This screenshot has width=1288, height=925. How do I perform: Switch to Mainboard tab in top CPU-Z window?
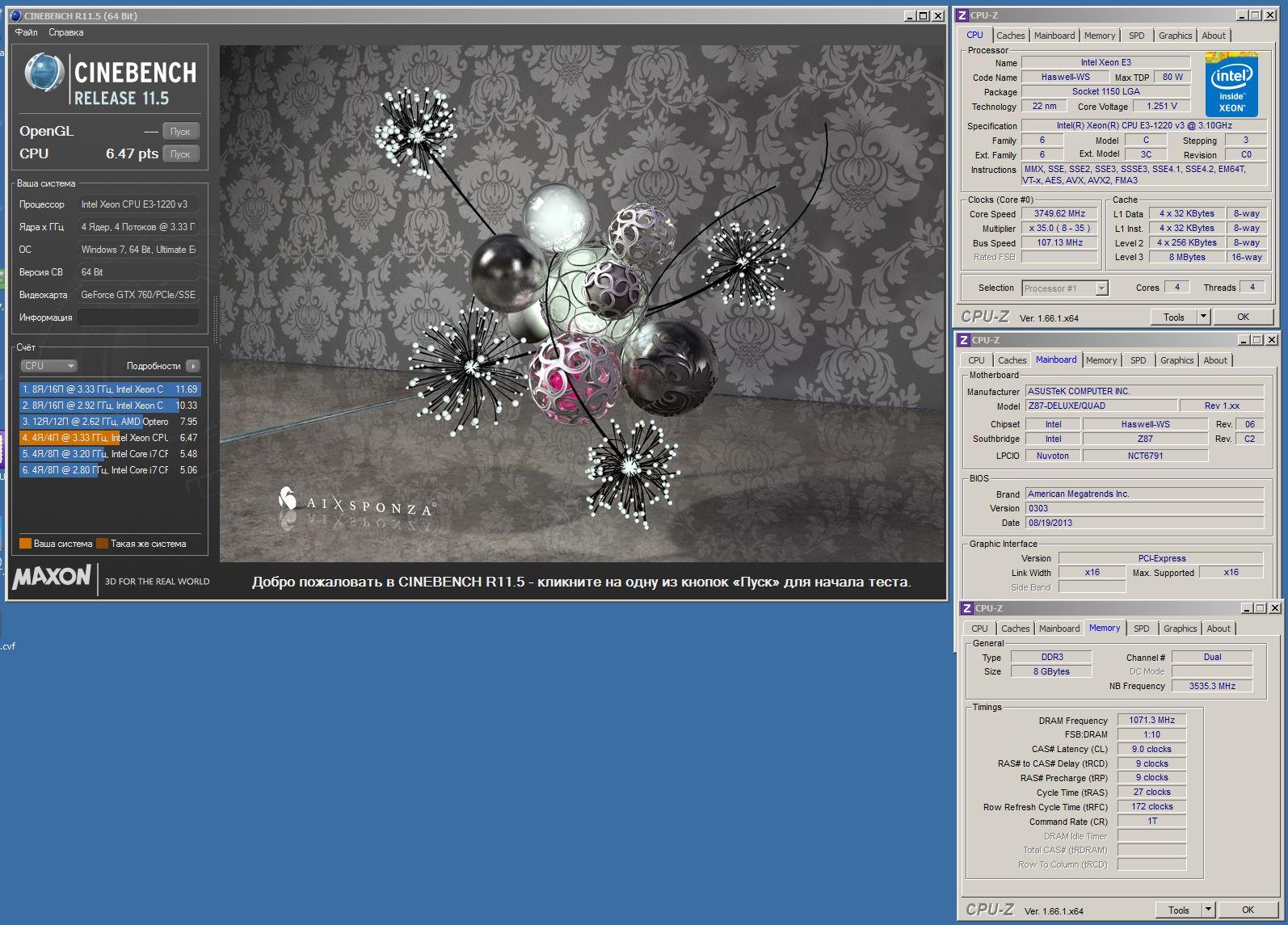[x=1054, y=36]
